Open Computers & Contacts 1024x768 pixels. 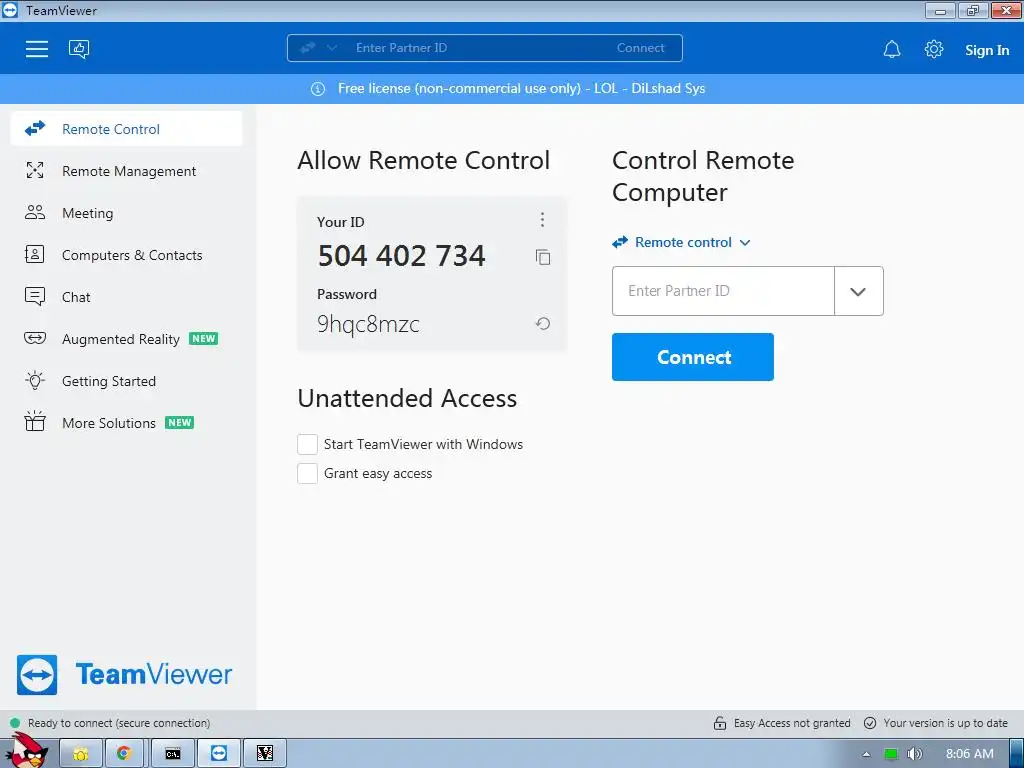127,255
